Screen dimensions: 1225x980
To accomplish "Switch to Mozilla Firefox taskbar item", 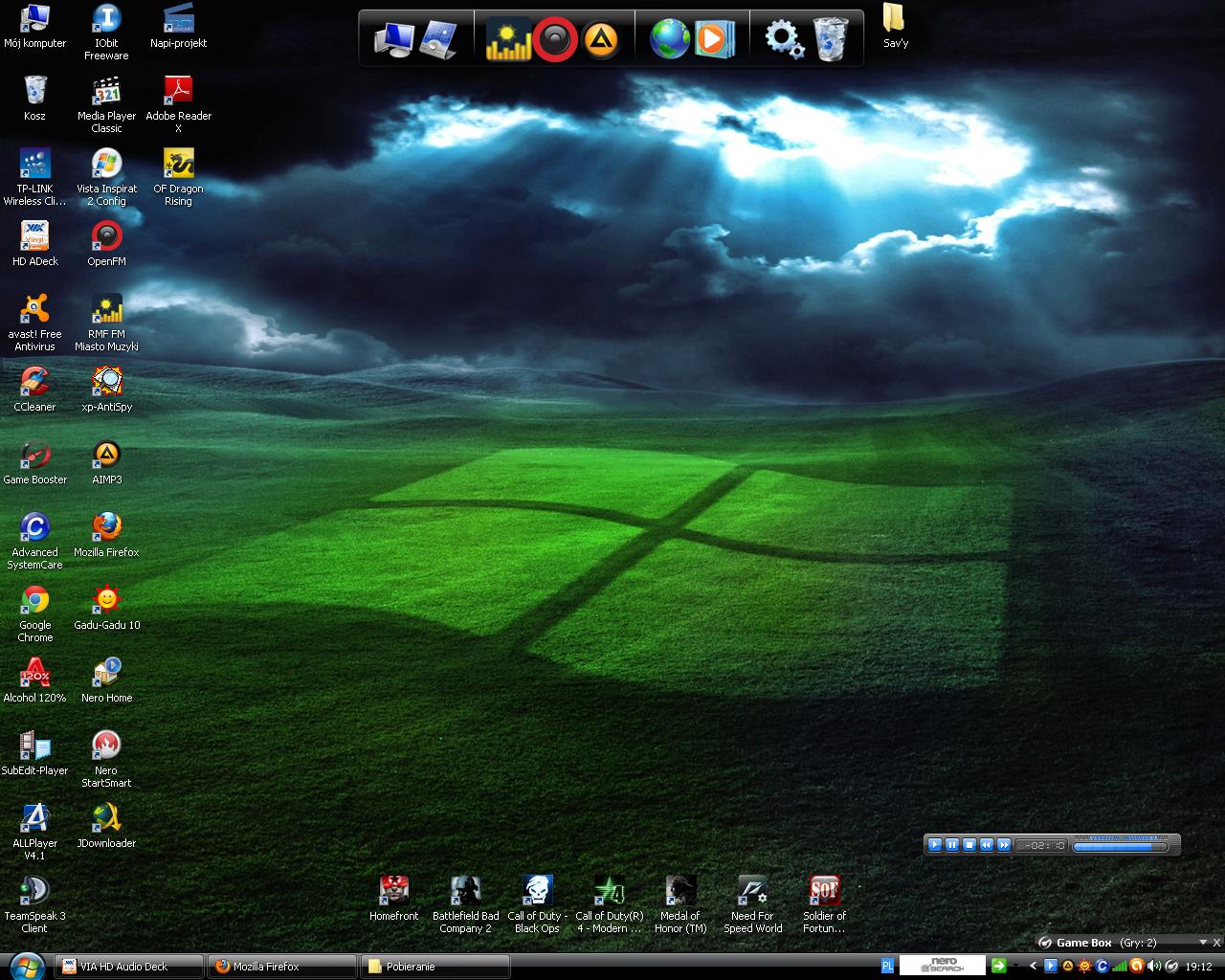I will pos(282,967).
